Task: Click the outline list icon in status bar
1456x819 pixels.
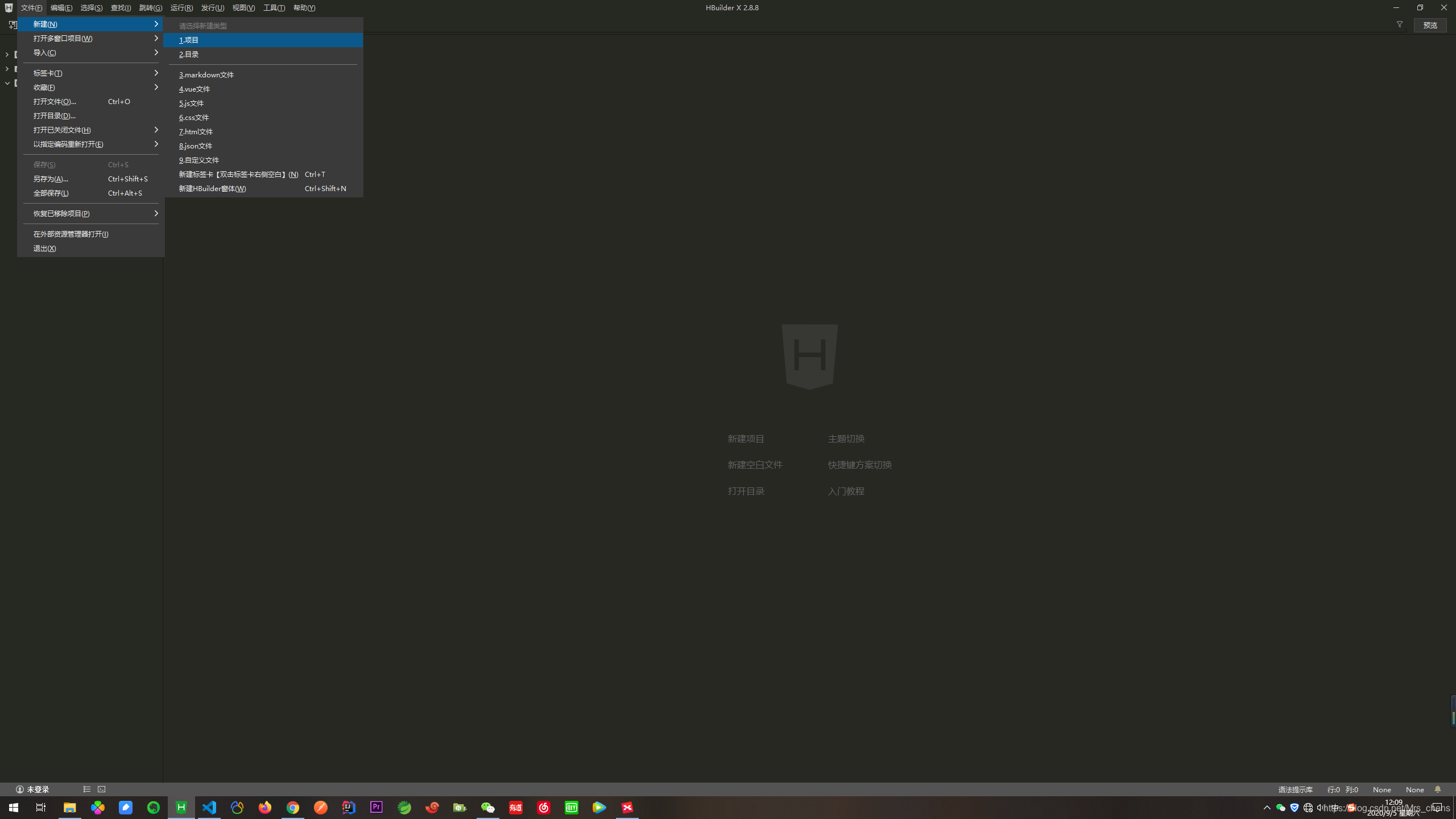Action: point(87,789)
